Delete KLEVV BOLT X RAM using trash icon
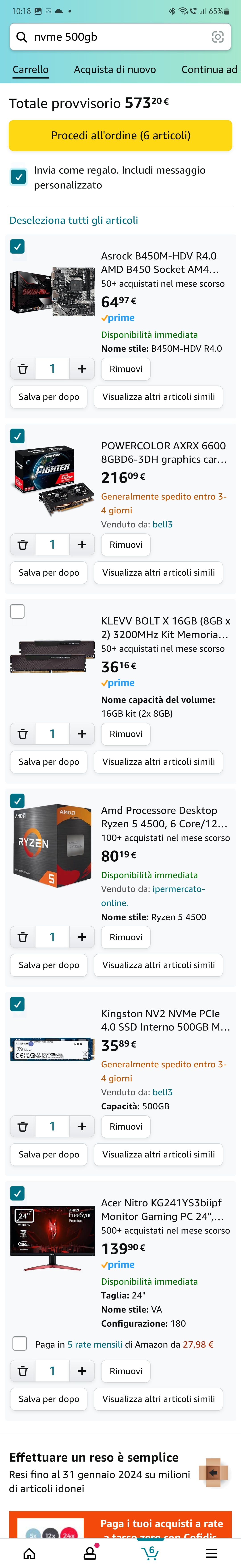 coord(23,734)
